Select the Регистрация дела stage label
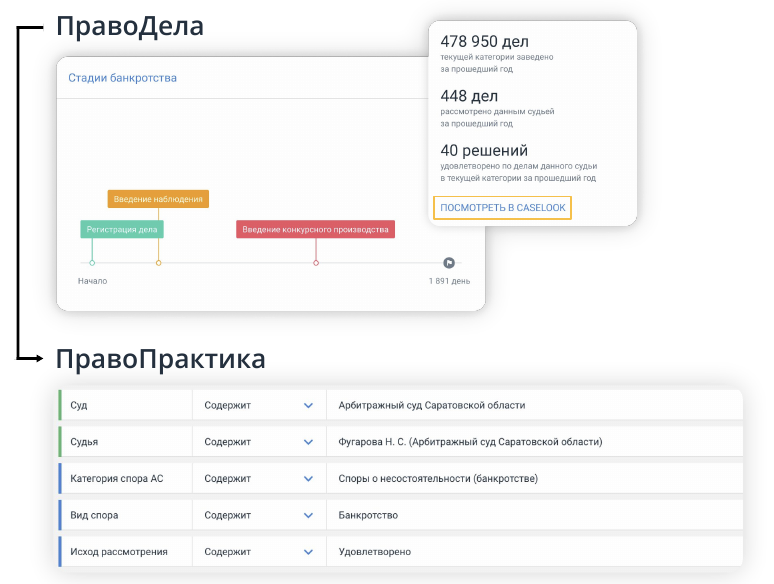This screenshot has width=774, height=584. (x=122, y=229)
